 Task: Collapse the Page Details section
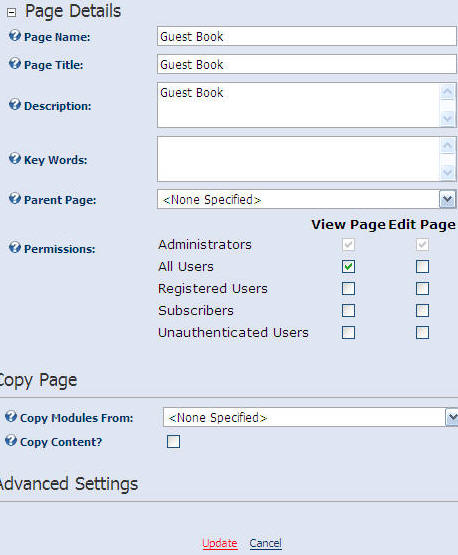point(11,13)
